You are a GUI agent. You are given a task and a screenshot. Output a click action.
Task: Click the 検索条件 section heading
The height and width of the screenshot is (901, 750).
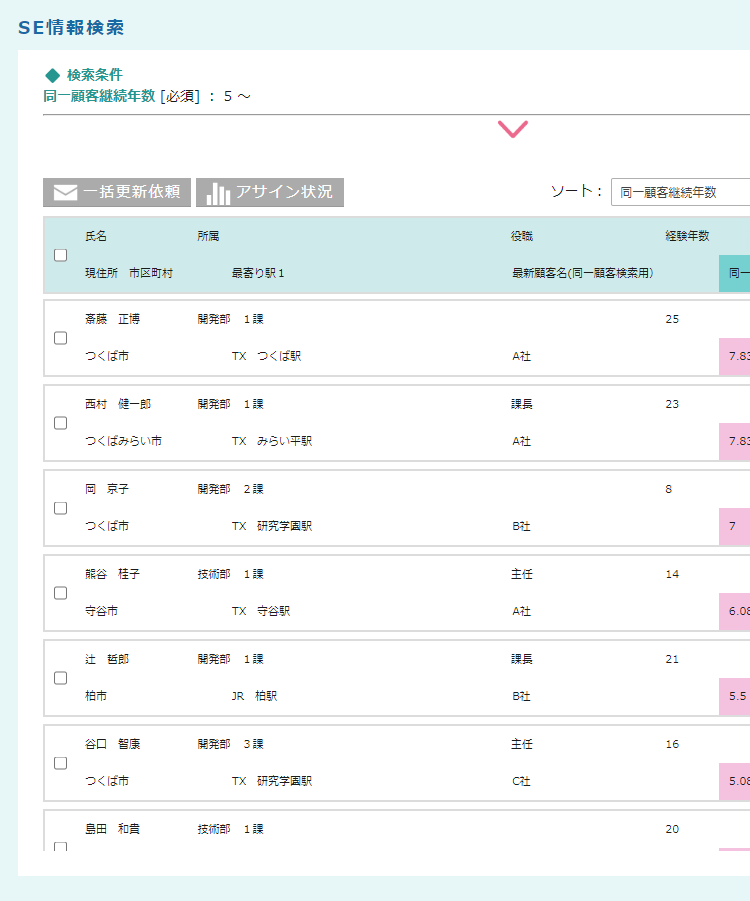pos(95,75)
